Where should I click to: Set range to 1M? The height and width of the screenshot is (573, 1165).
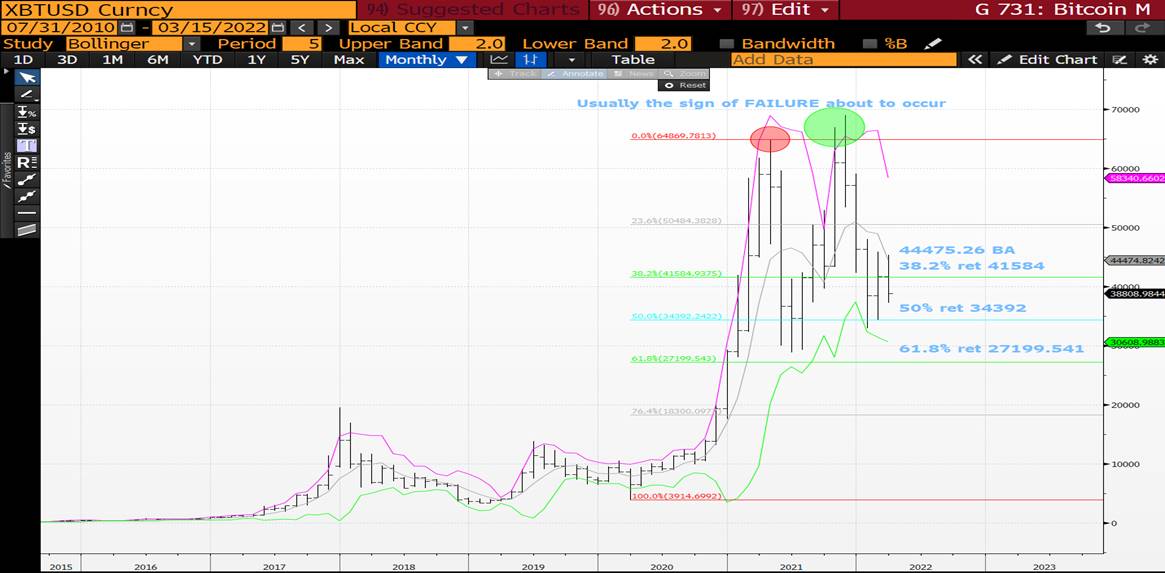(112, 59)
